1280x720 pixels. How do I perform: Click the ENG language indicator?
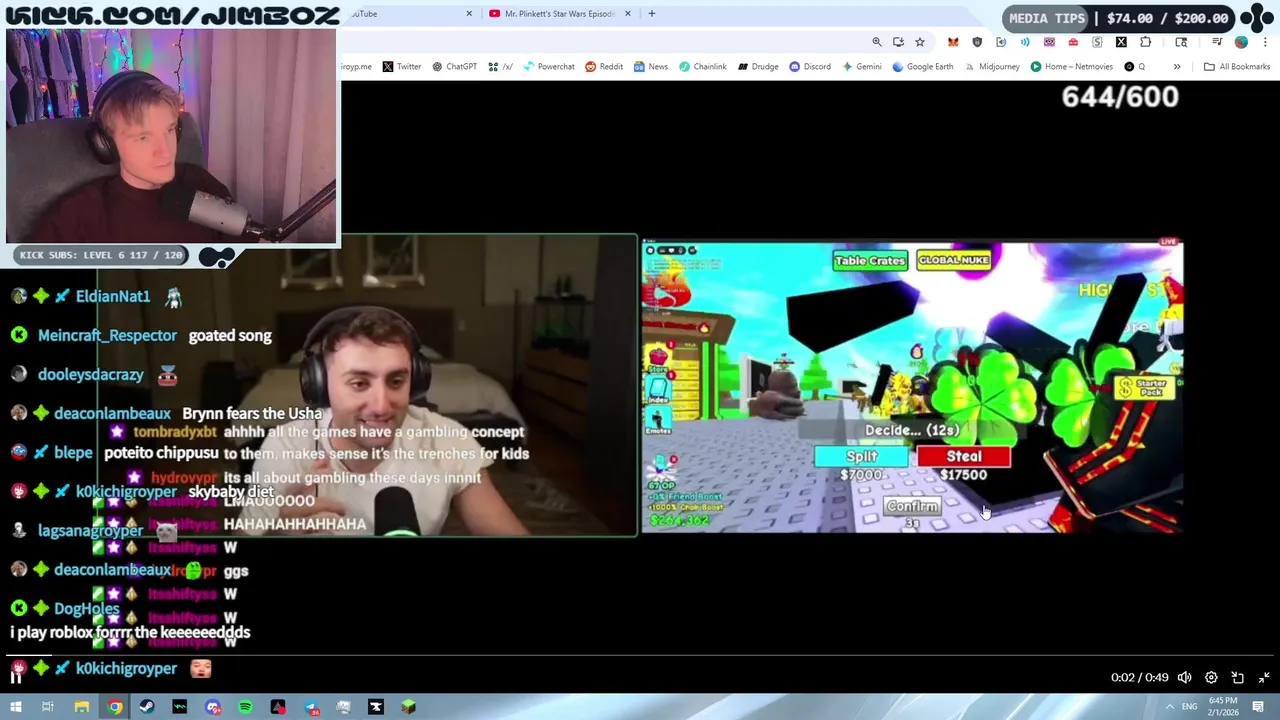(x=1189, y=707)
